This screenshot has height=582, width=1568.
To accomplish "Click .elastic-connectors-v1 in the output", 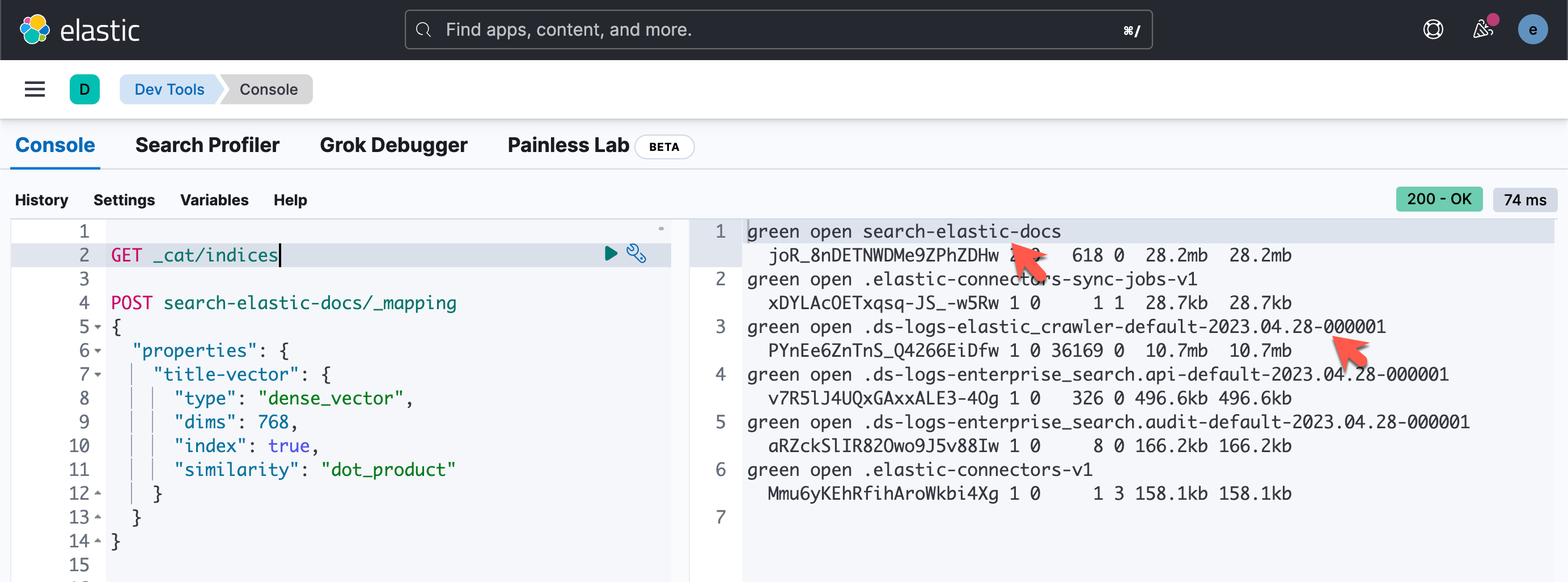I will pos(977,469).
